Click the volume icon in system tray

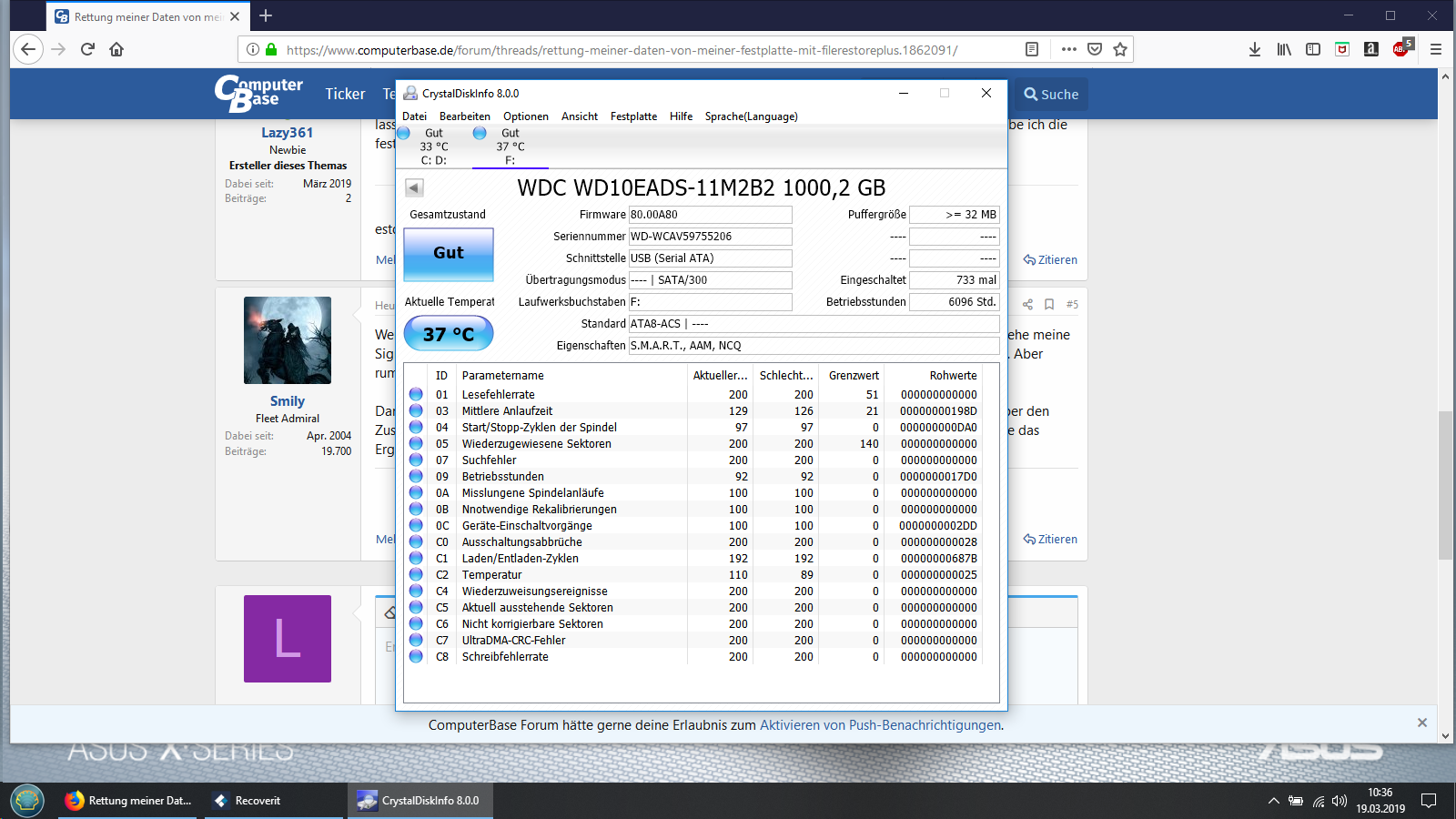click(x=1339, y=801)
